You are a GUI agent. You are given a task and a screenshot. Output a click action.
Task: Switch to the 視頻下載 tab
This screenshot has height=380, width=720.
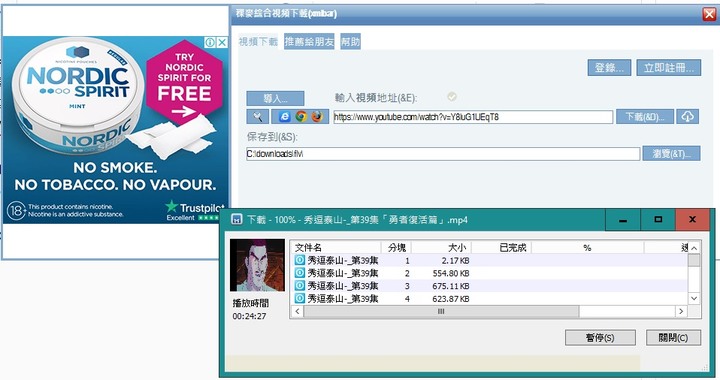[258, 42]
